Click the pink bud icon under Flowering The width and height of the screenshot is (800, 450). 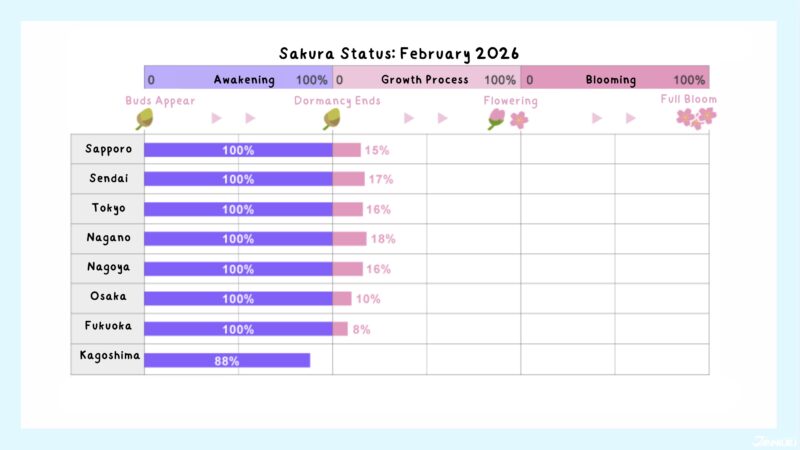click(496, 119)
